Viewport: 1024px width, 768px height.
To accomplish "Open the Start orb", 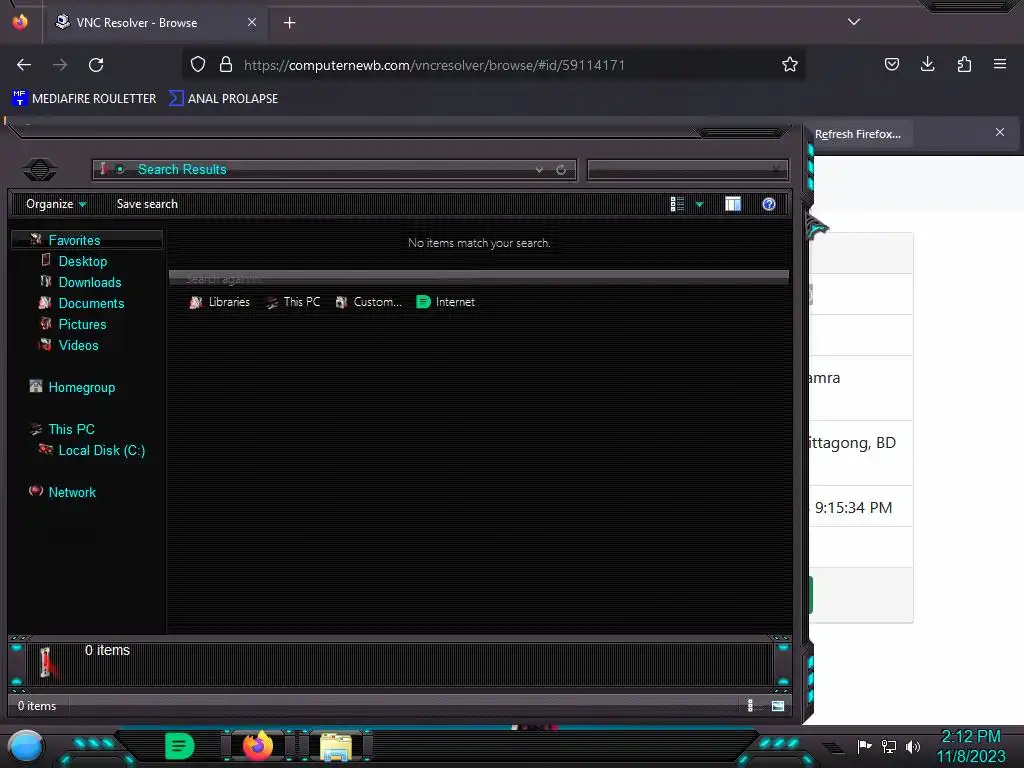I will [26, 747].
